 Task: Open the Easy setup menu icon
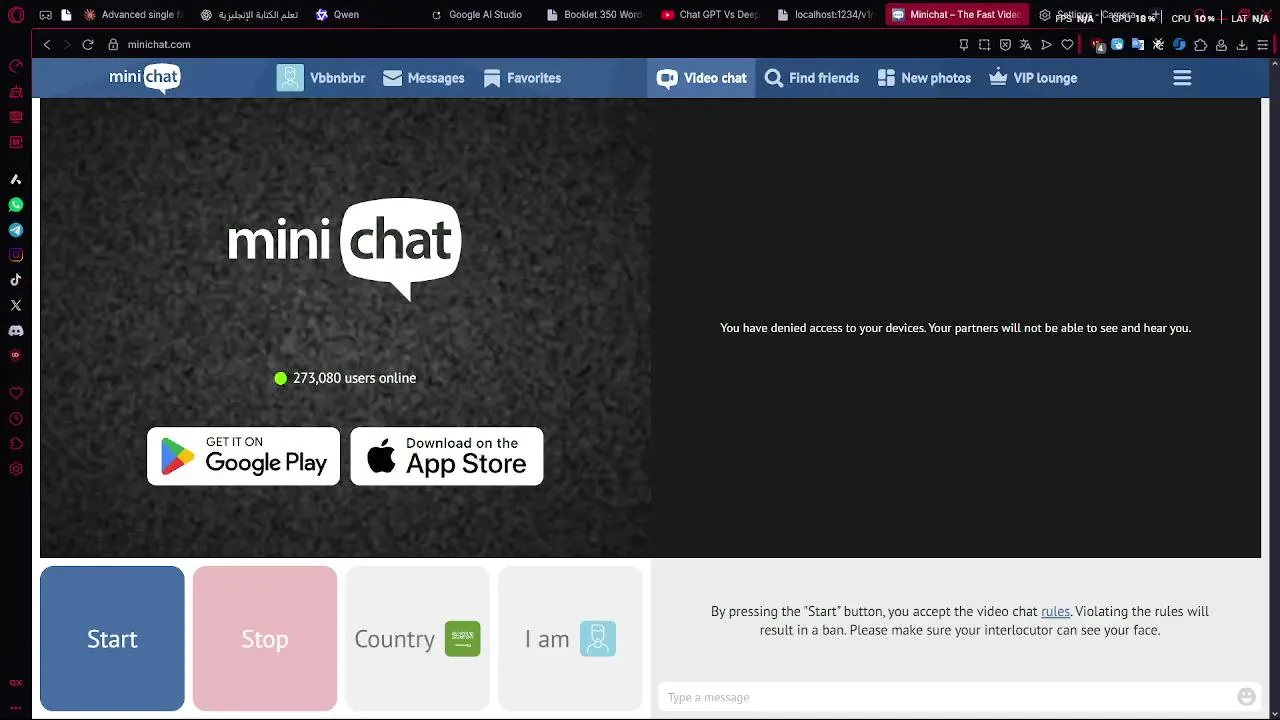tap(1263, 44)
